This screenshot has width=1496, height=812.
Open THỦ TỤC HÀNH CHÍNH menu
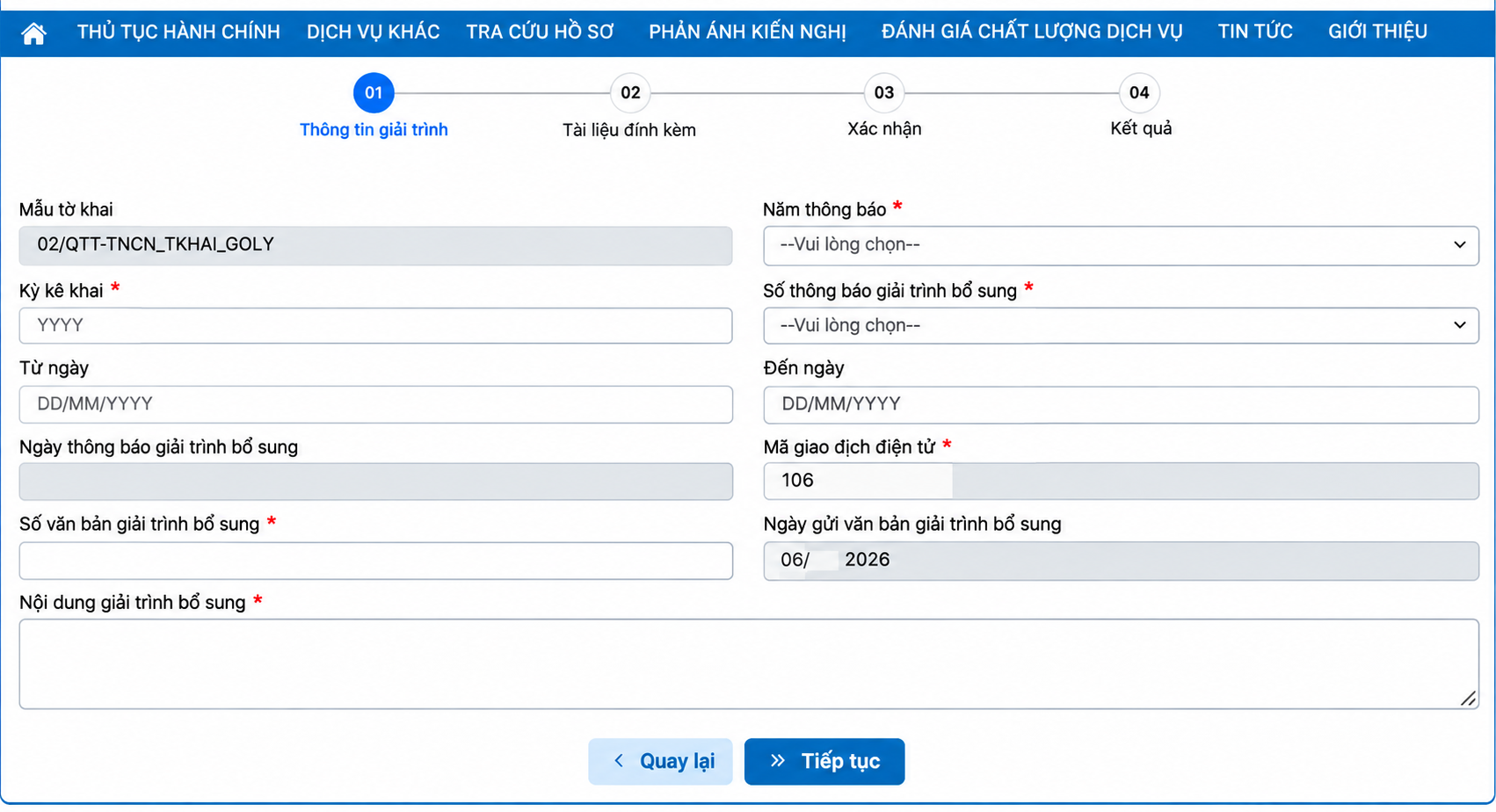point(178,32)
